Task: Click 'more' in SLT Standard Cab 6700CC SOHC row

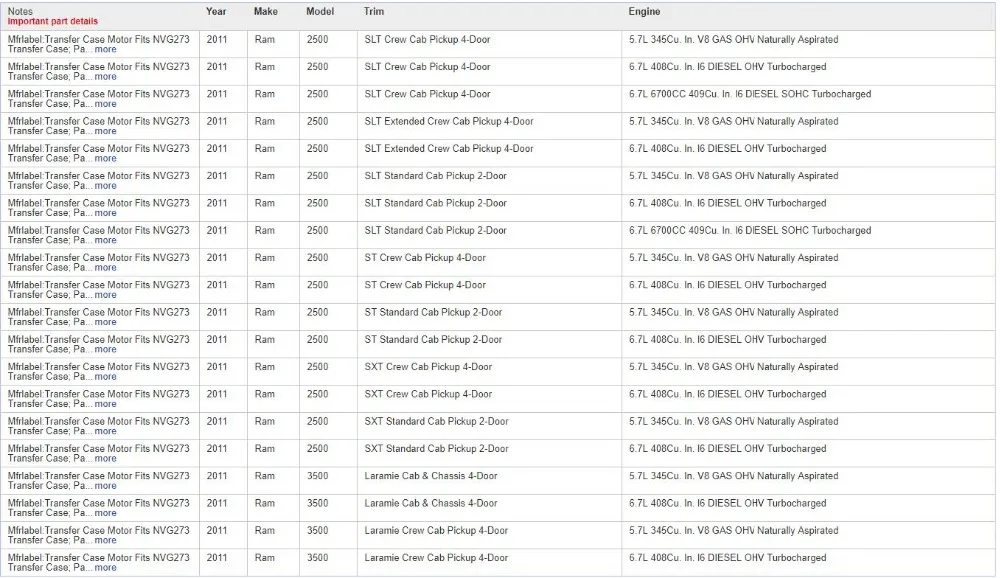Action: click(105, 241)
